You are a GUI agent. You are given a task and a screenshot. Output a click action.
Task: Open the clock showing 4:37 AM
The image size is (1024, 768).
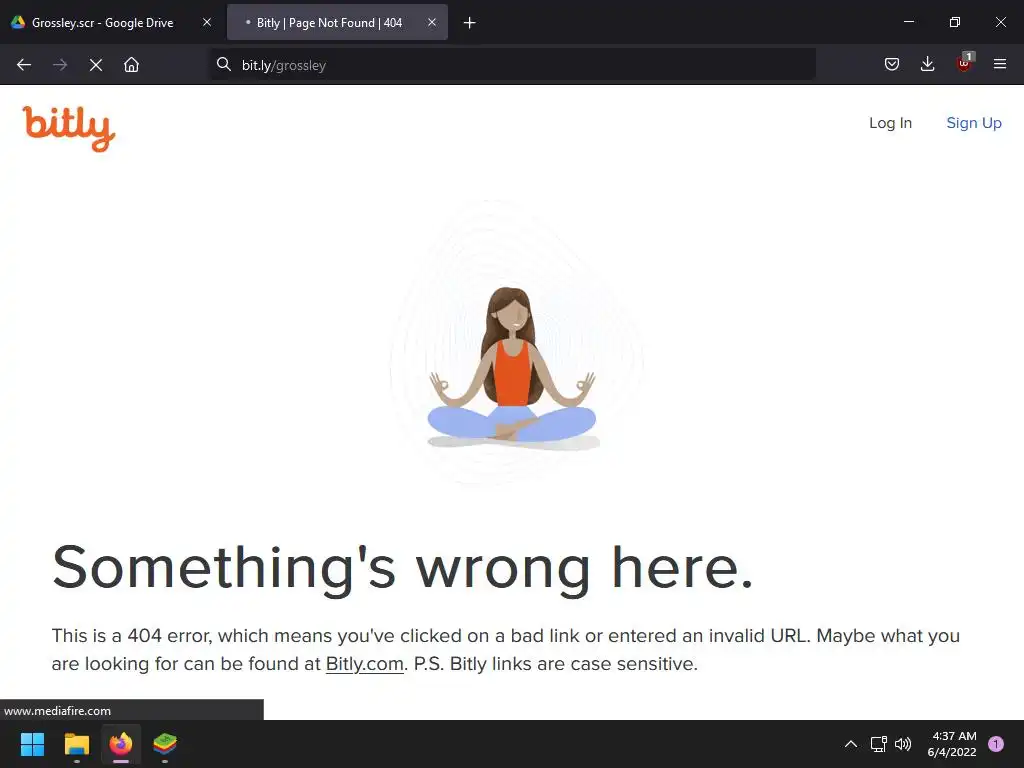(952, 744)
